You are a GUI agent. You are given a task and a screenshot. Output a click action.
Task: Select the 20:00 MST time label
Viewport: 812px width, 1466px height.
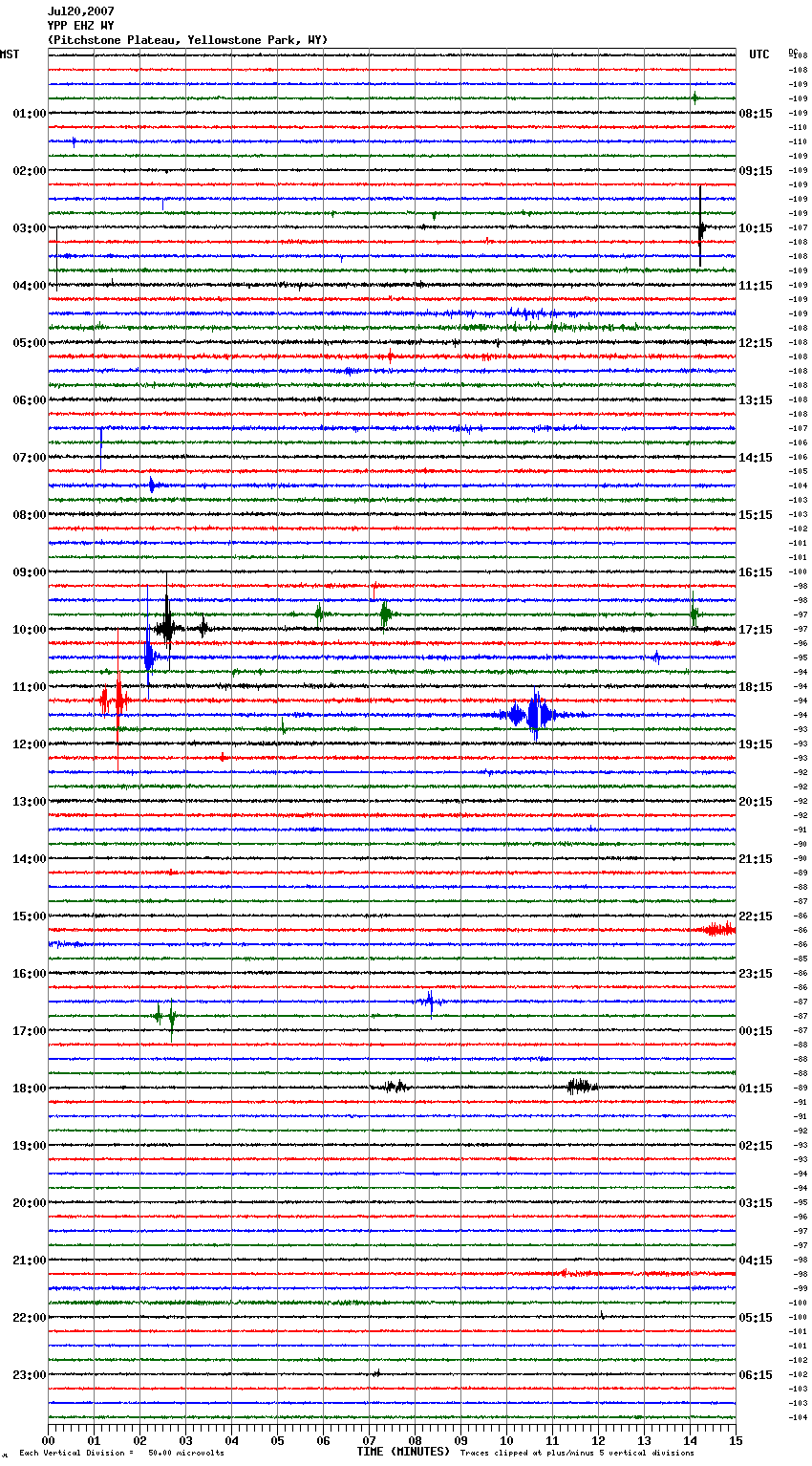(30, 1203)
